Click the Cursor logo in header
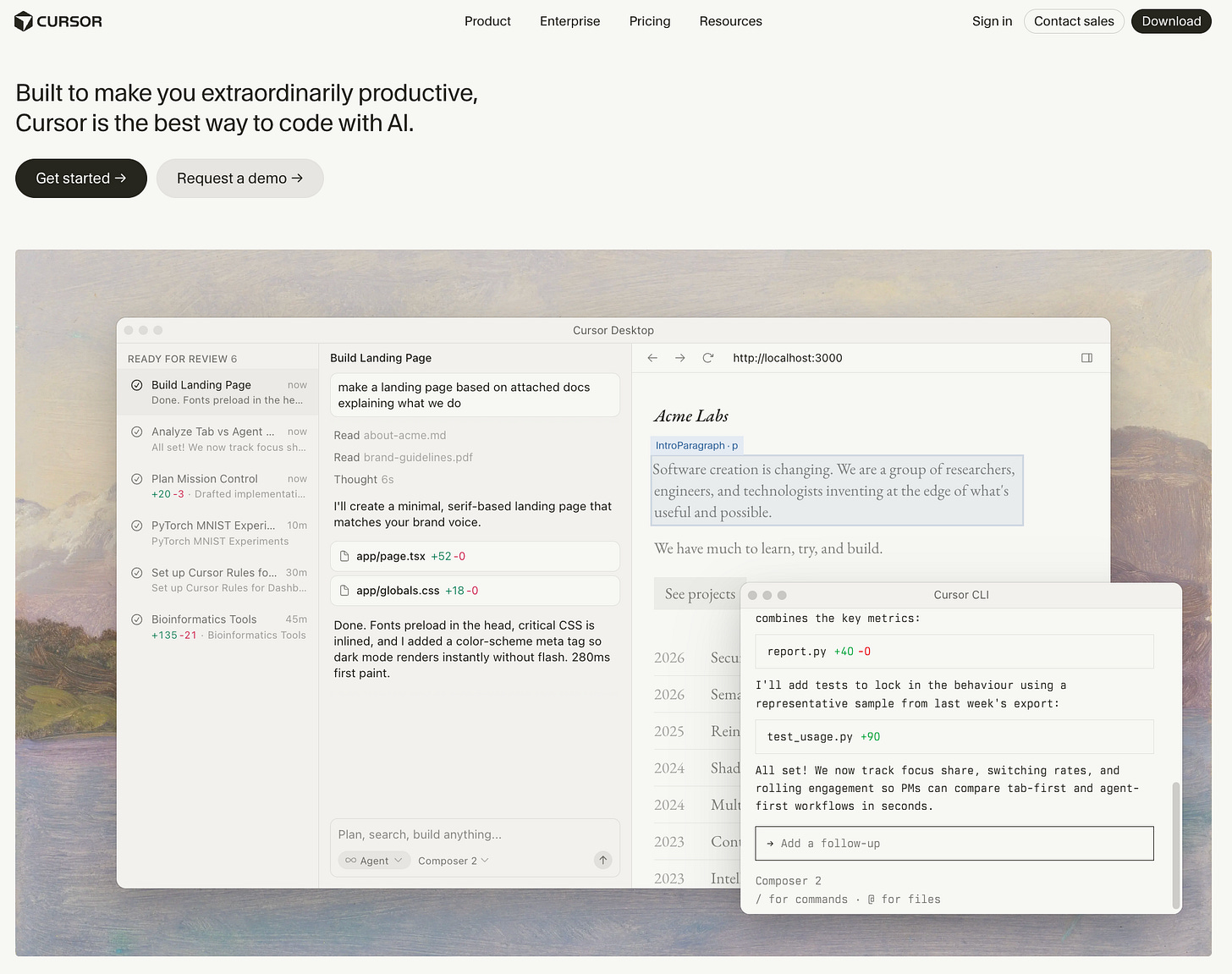This screenshot has width=1232, height=974. pos(58,21)
